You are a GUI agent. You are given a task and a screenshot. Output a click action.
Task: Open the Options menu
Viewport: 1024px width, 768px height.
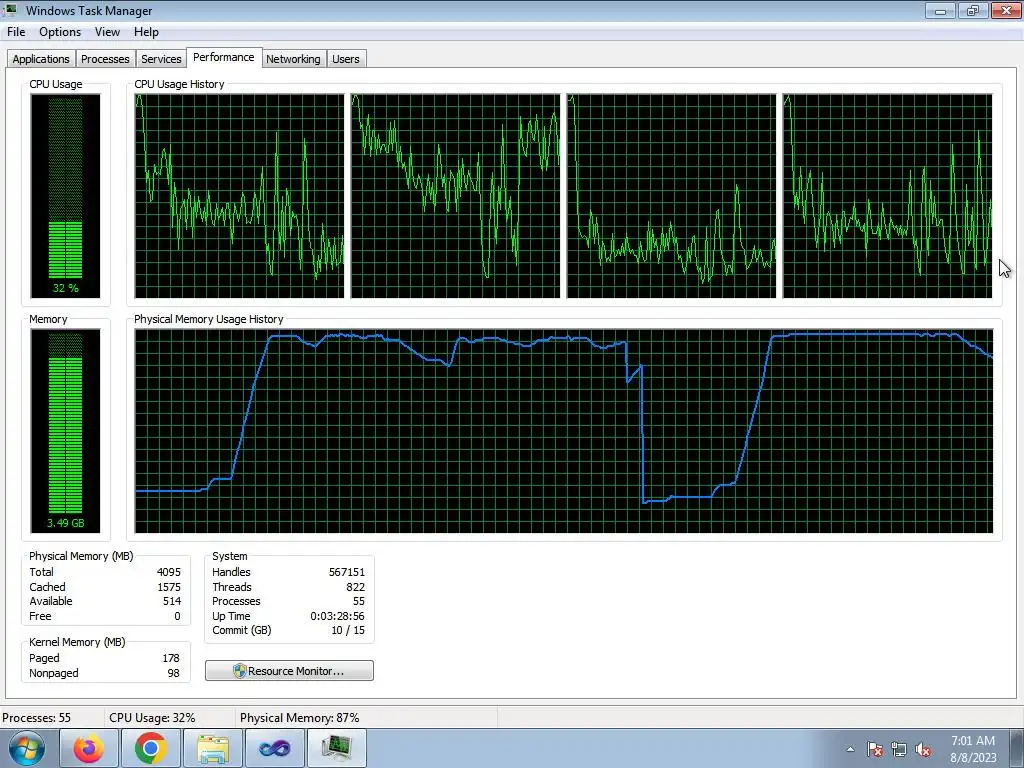coord(60,32)
